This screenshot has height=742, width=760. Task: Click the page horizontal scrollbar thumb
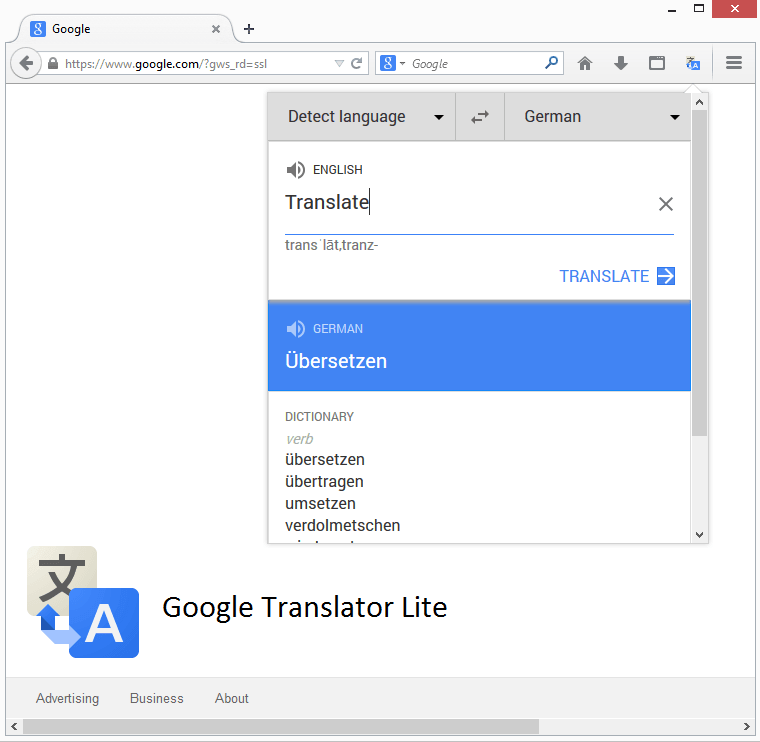(281, 726)
